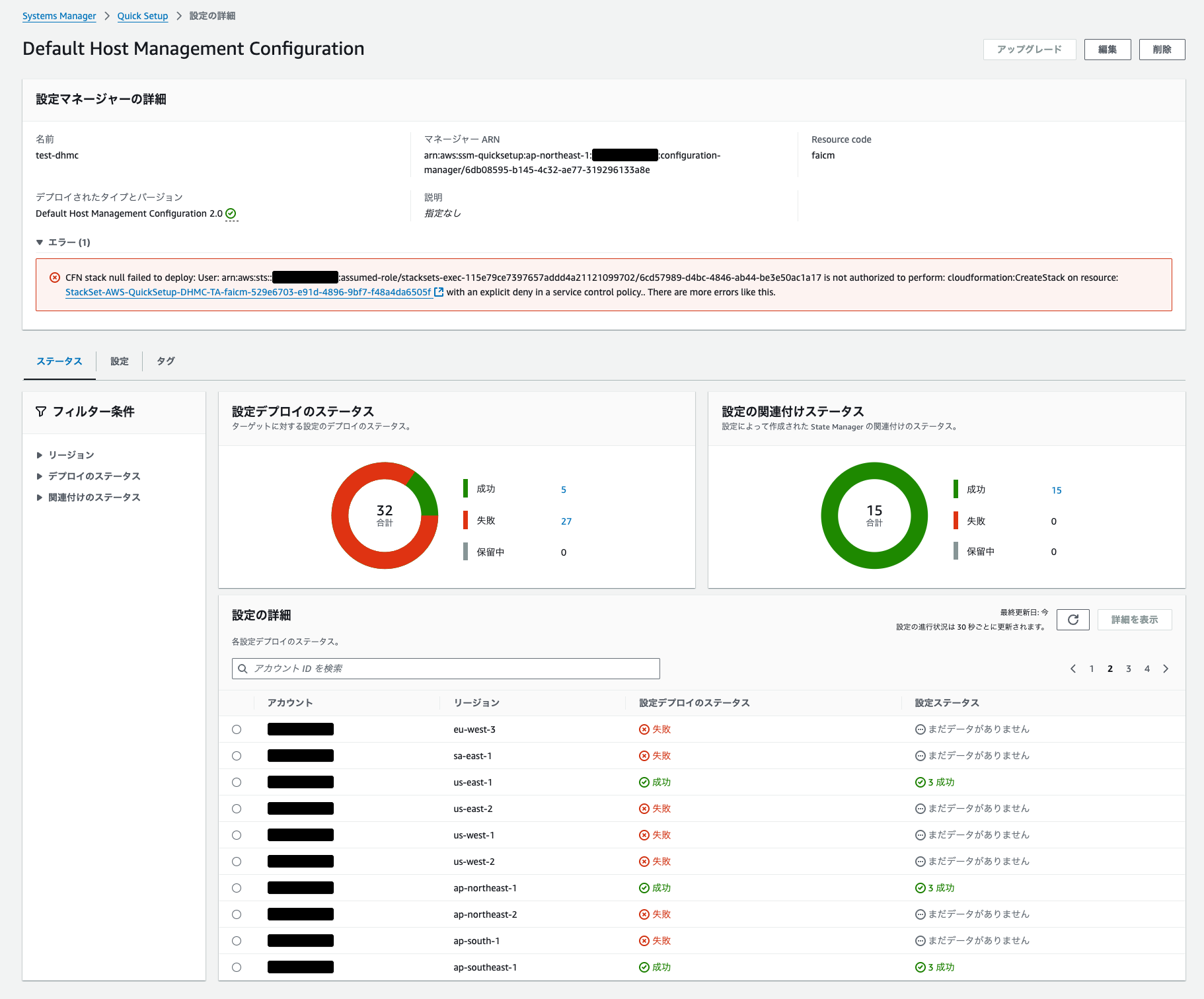Click the アップグレード button
1204x999 pixels.
pos(1030,50)
